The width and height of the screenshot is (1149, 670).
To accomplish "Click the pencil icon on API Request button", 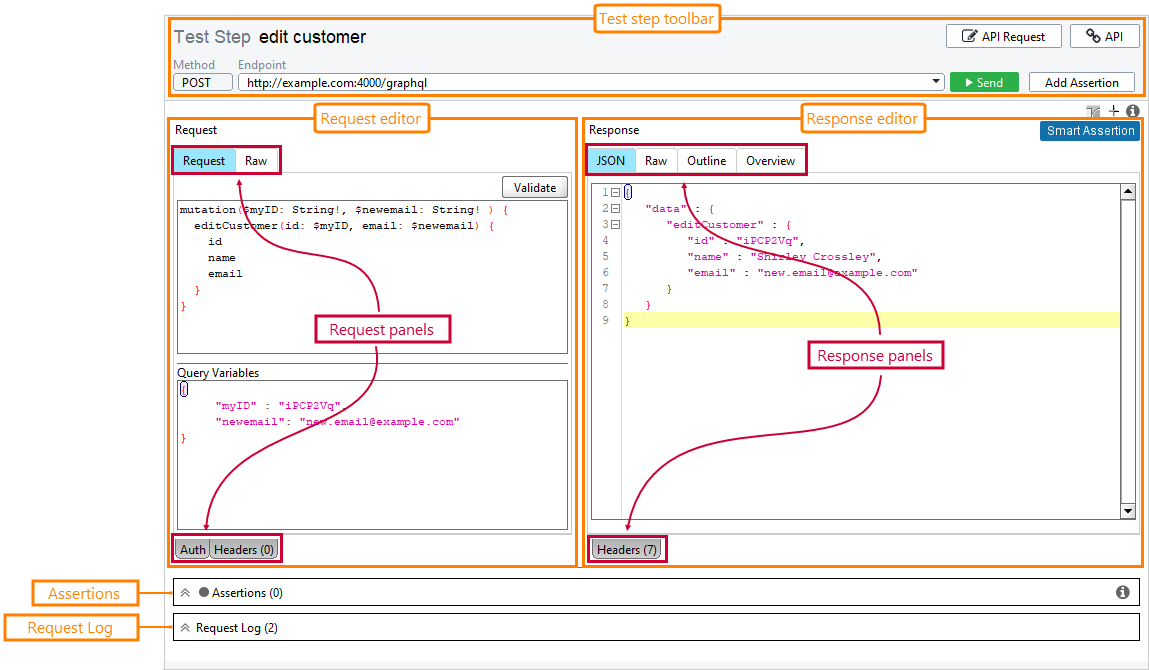I will tap(969, 36).
